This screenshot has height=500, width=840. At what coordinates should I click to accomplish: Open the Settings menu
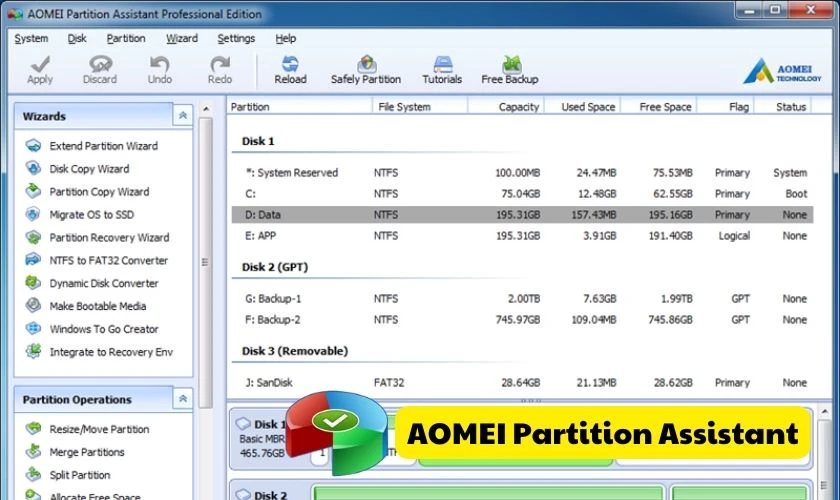tap(236, 39)
